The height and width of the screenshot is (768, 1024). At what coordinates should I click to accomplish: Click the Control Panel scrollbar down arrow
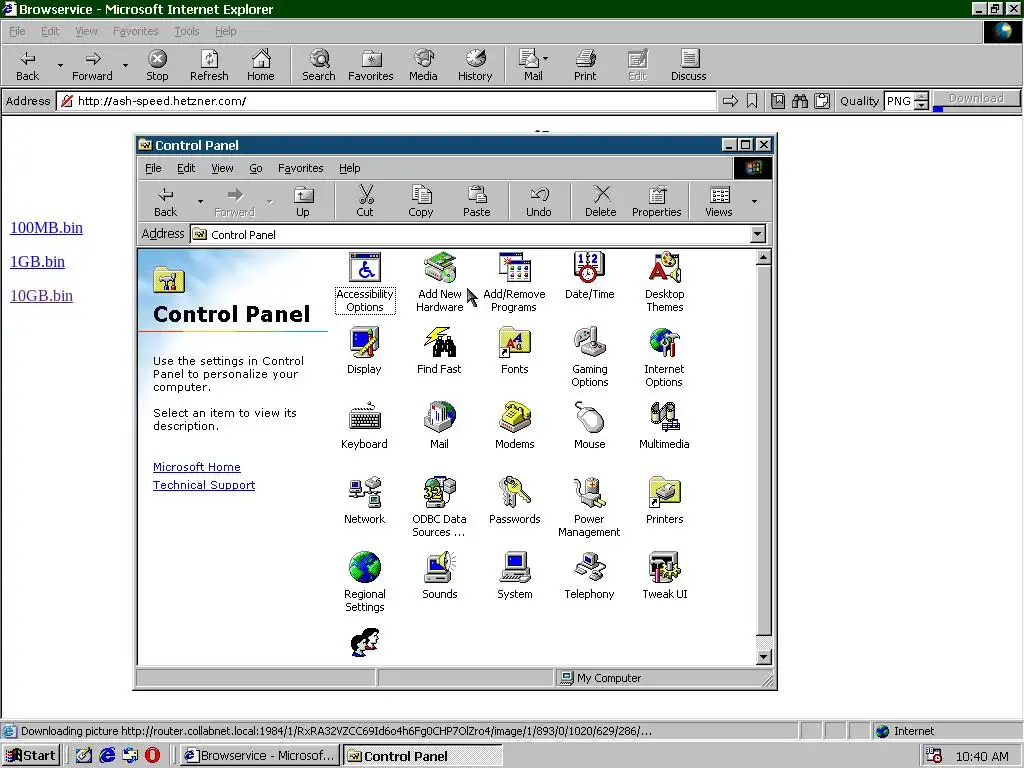[x=763, y=657]
